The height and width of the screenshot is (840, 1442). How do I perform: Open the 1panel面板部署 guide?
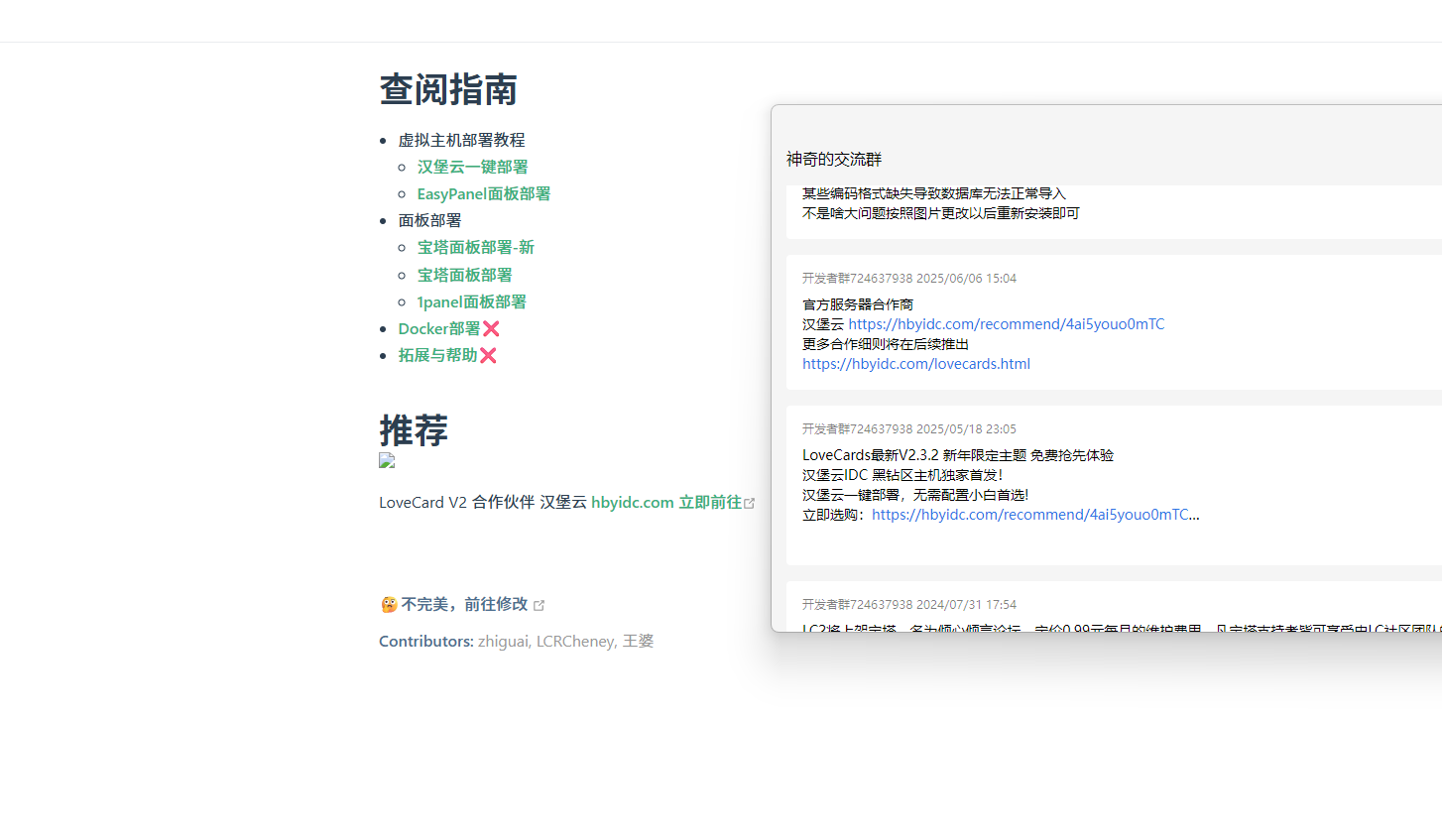[471, 301]
